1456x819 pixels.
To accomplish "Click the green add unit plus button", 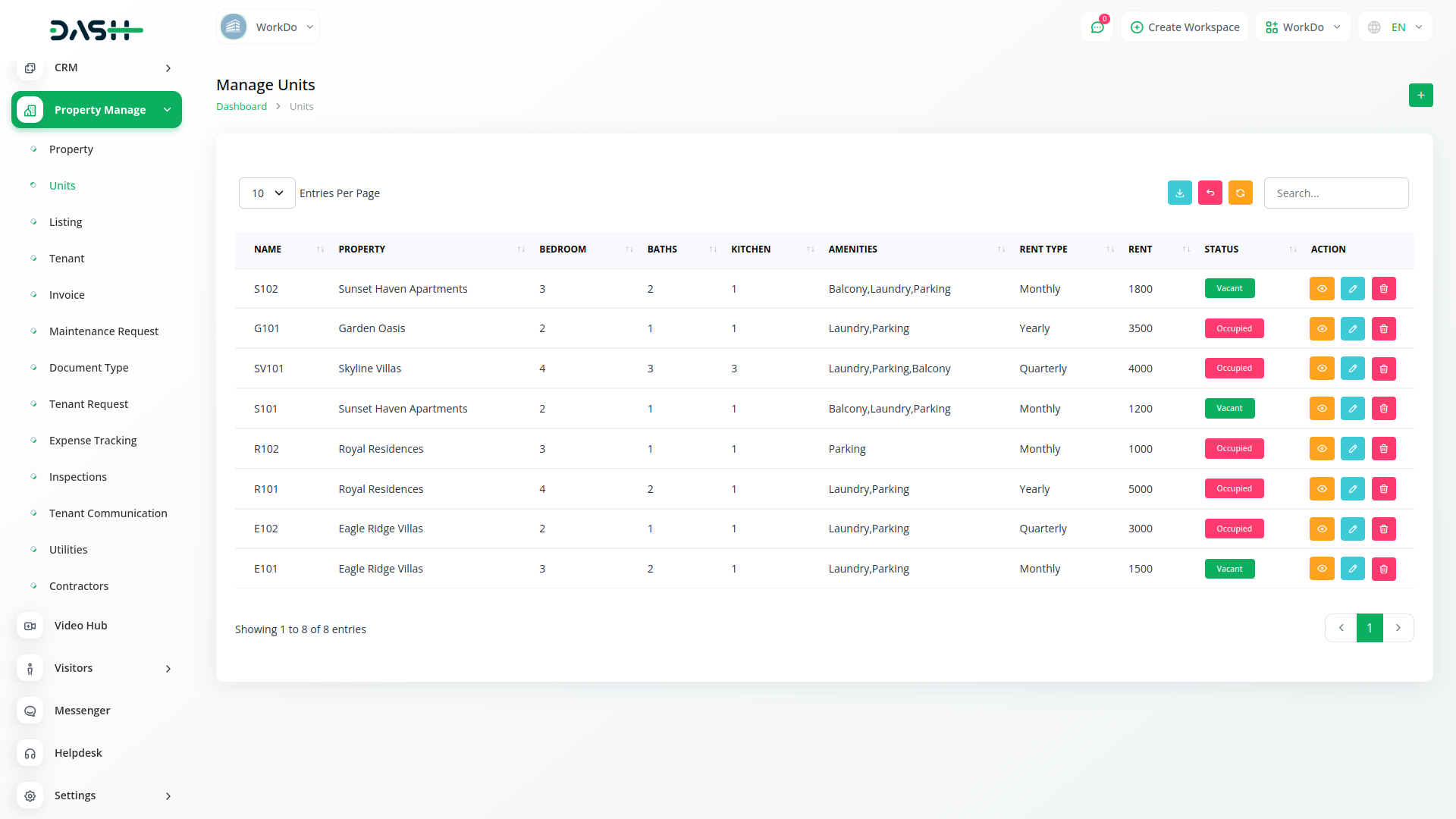I will pyautogui.click(x=1420, y=96).
